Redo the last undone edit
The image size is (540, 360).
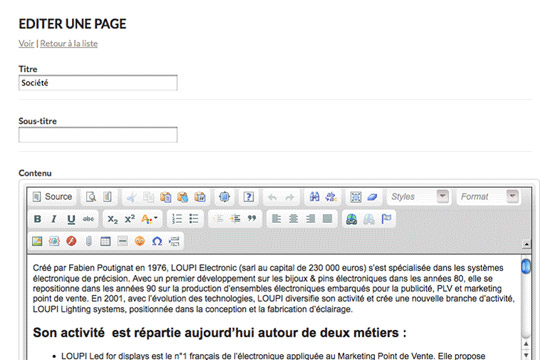coord(290,197)
